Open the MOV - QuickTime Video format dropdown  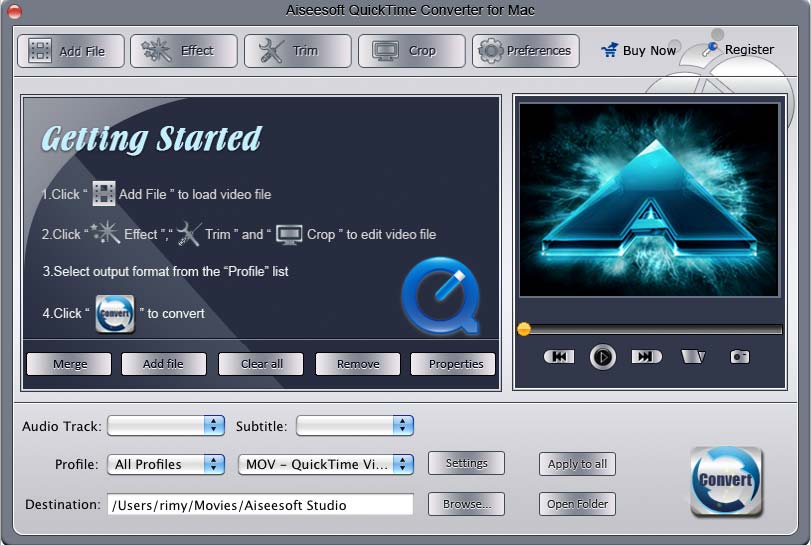pos(326,464)
